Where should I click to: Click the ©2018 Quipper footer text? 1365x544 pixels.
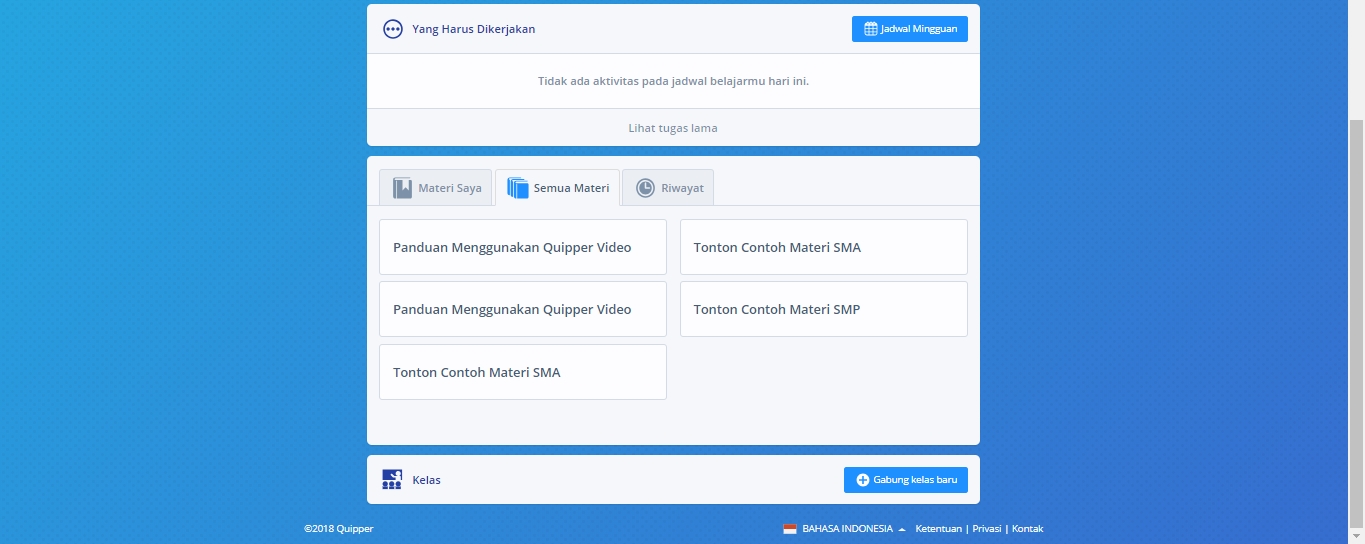coord(339,529)
